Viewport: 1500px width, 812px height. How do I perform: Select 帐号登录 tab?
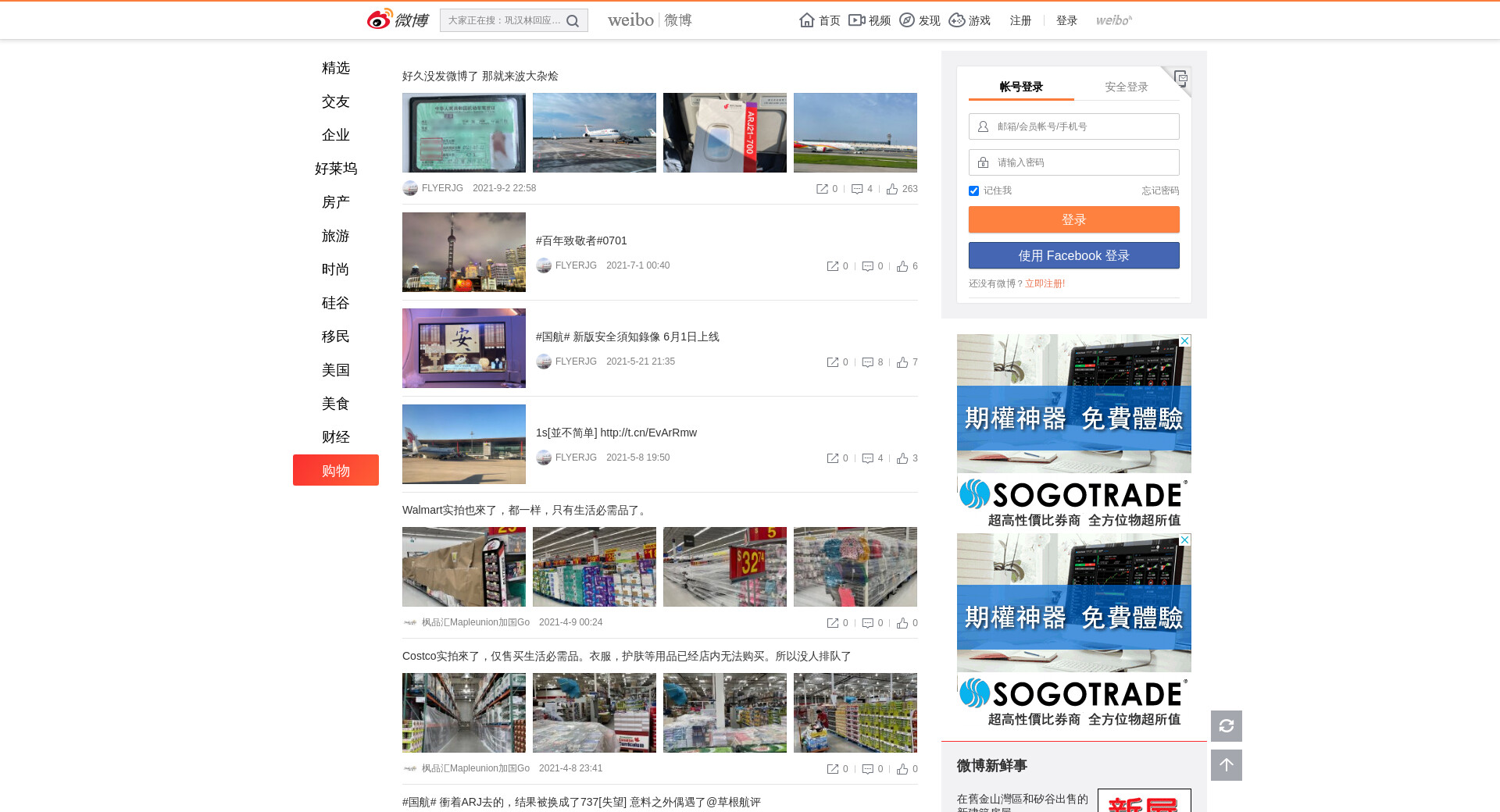click(x=1021, y=87)
